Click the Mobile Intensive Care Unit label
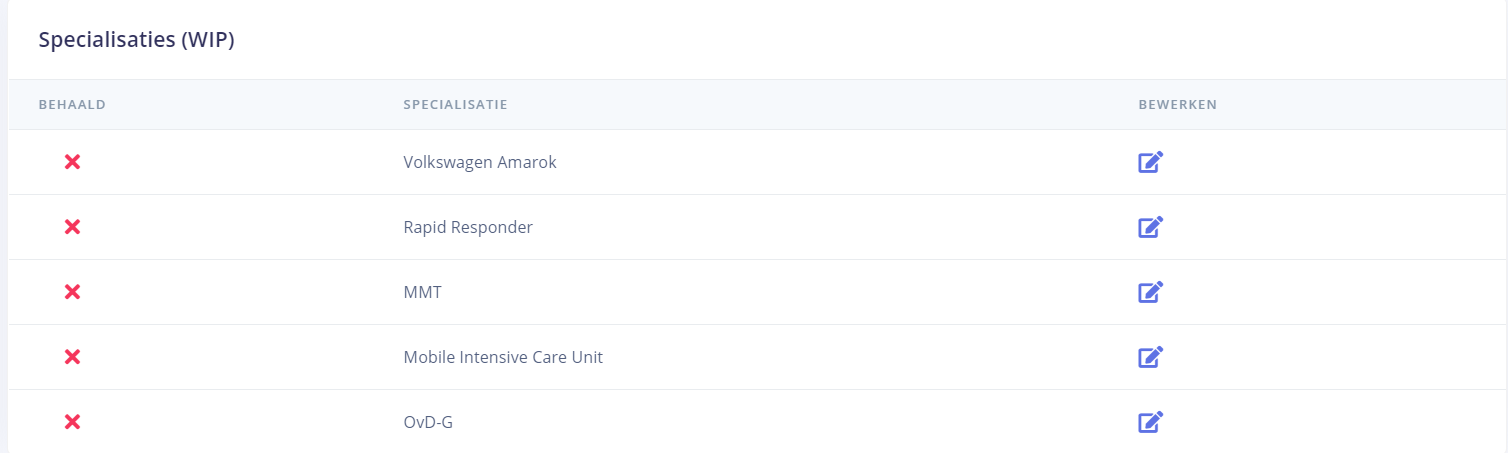Screen dimensions: 1508x453 tap(502, 357)
